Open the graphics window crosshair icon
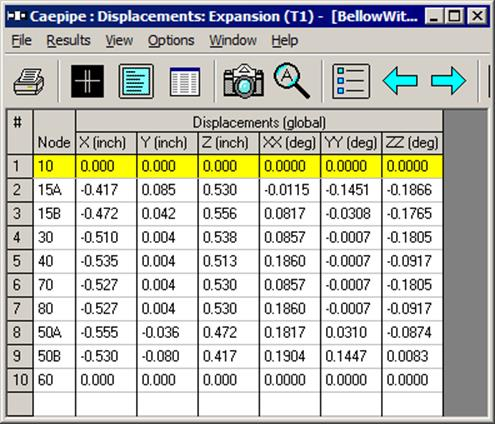Viewport: 495px width, 424px height. pyautogui.click(x=87, y=81)
